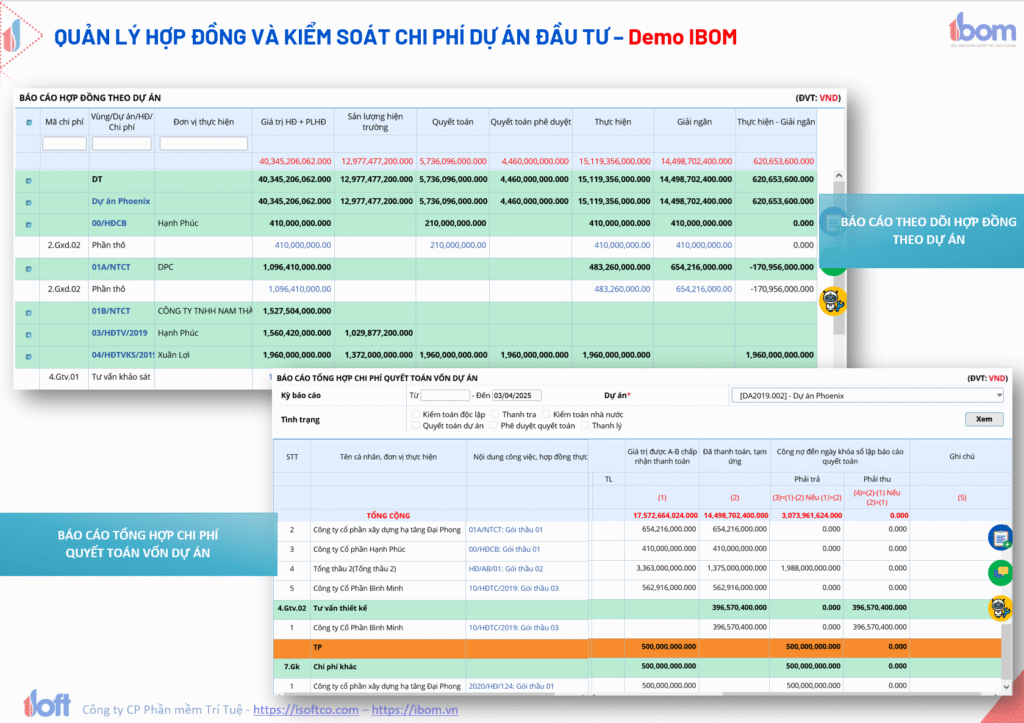1024x723 pixels.
Task: Click the robot icon beside the upper table
Action: pos(831,300)
